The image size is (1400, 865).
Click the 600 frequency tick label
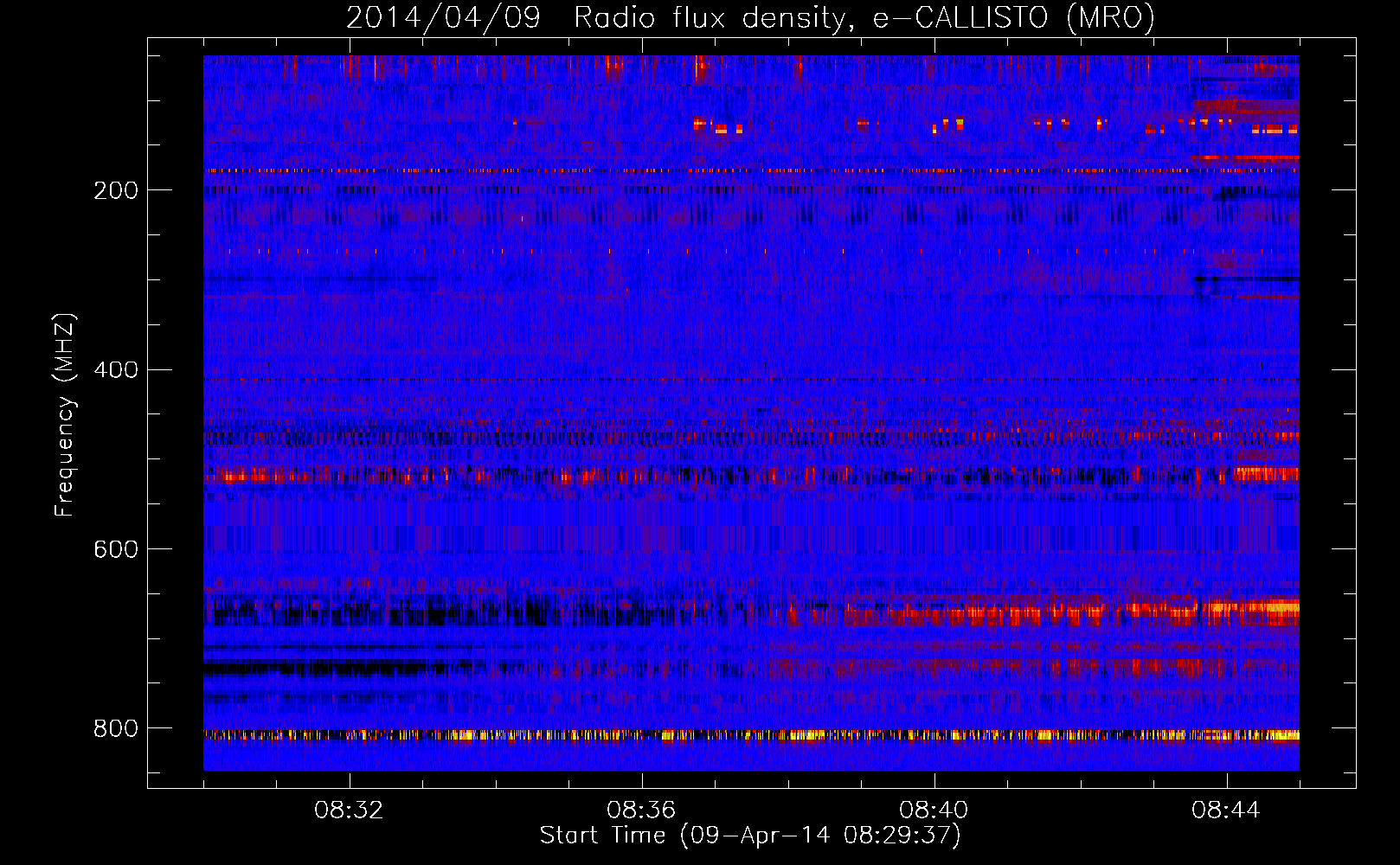[116, 550]
